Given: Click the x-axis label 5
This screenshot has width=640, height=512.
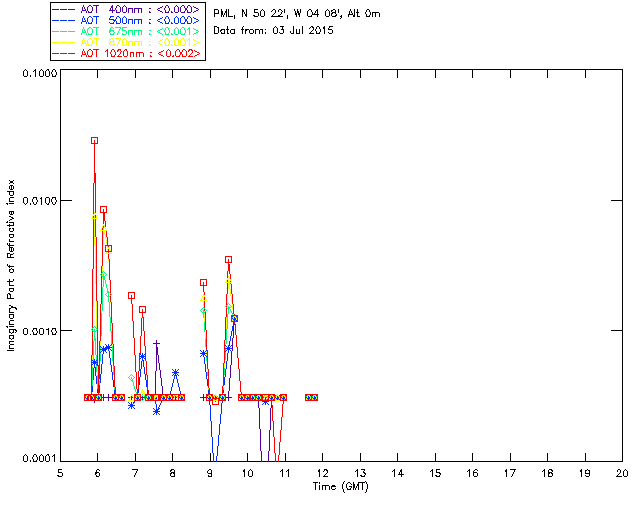Looking at the screenshot, I should coord(60,473).
